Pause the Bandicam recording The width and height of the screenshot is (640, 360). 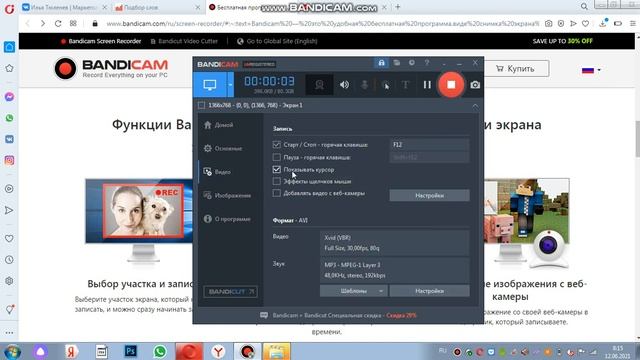(x=427, y=84)
